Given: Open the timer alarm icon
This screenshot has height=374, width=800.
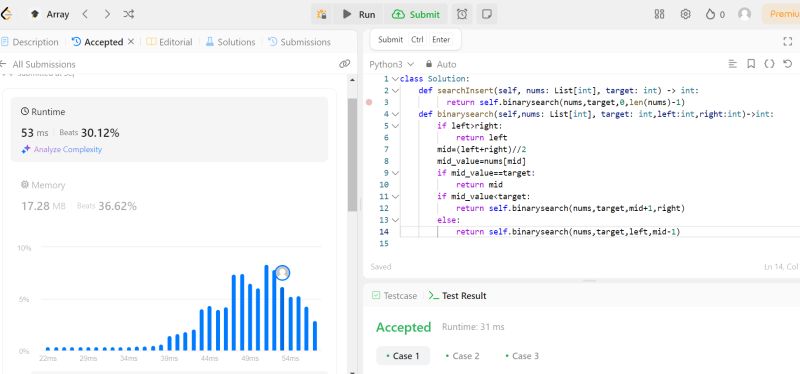Looking at the screenshot, I should click(462, 14).
